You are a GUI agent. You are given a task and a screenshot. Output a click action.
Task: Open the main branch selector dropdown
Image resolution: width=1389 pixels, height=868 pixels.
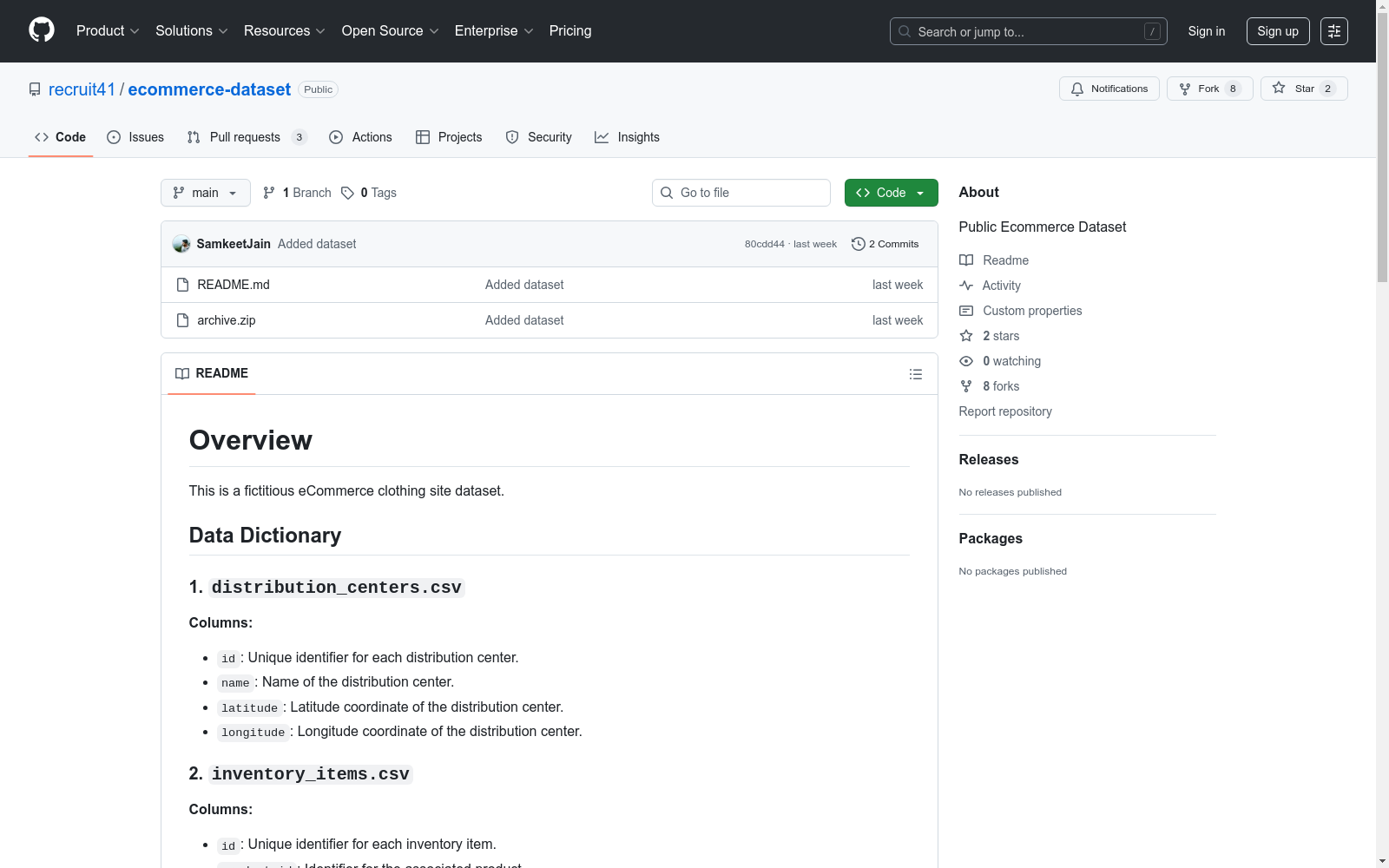(206, 193)
